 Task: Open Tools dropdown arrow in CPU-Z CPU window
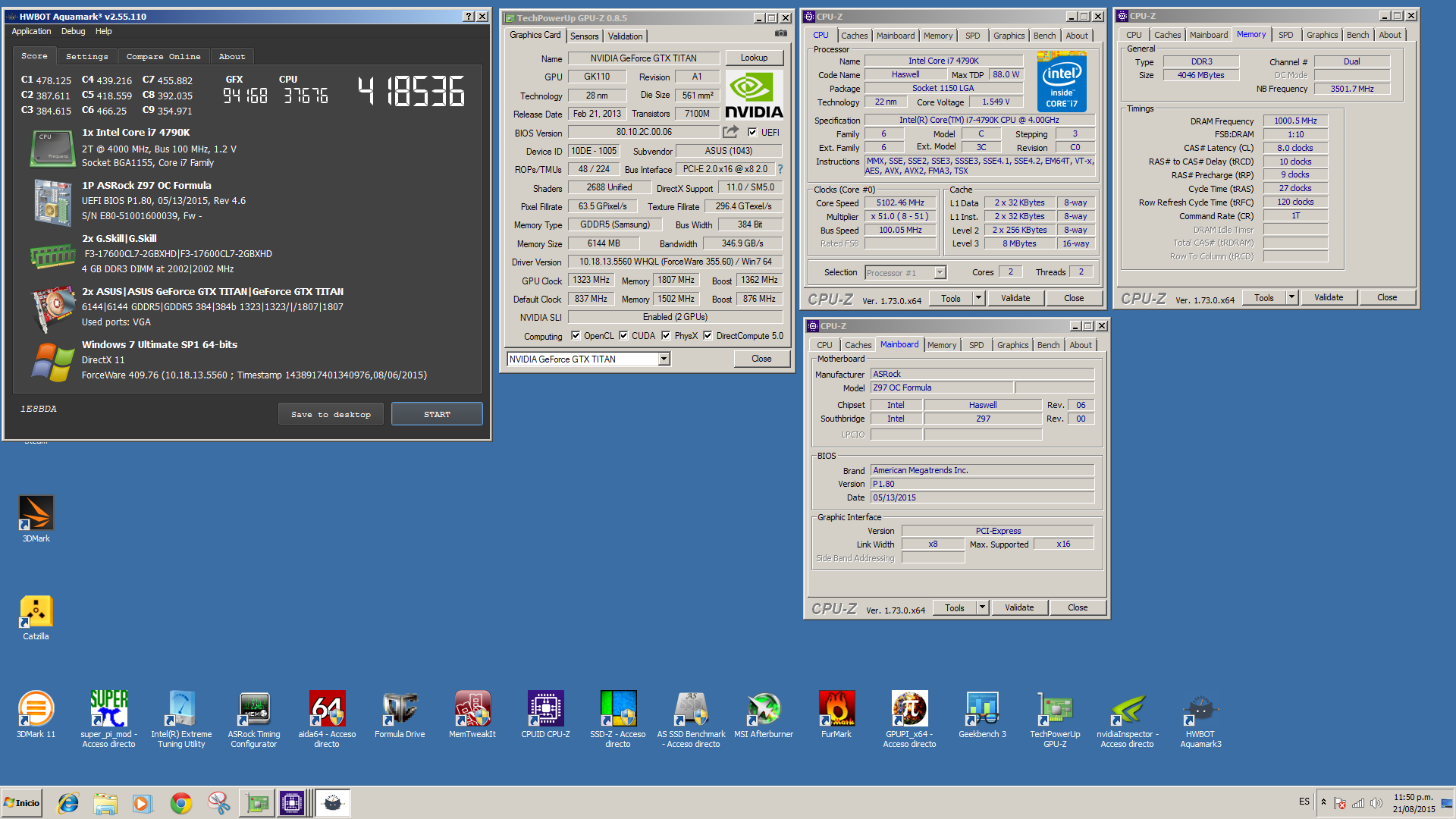tap(978, 298)
